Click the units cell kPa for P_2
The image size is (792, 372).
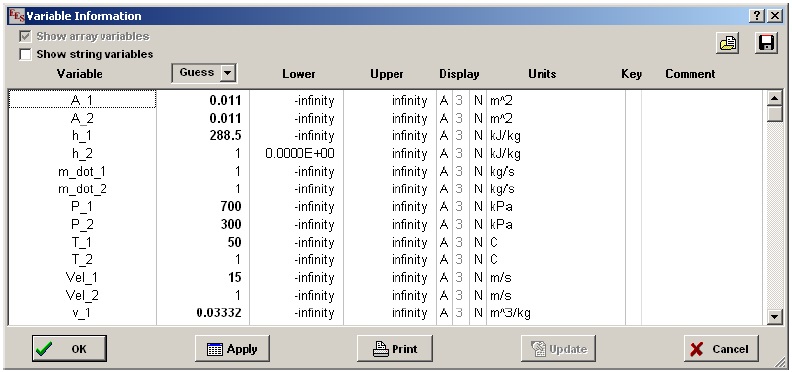(556, 224)
